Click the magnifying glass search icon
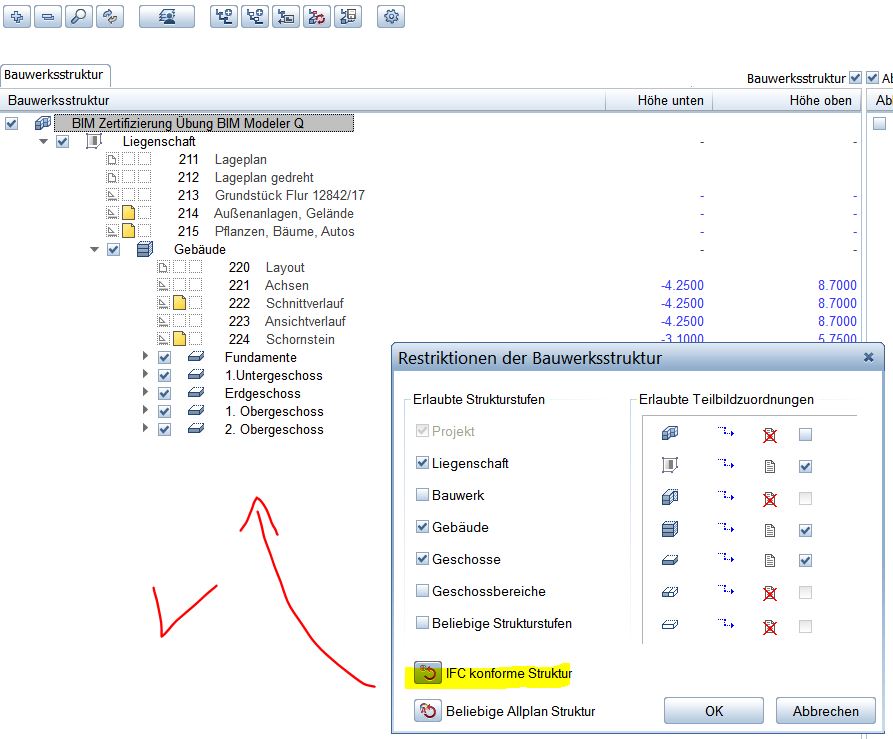Image resolution: width=893 pixels, height=739 pixels. tap(78, 16)
